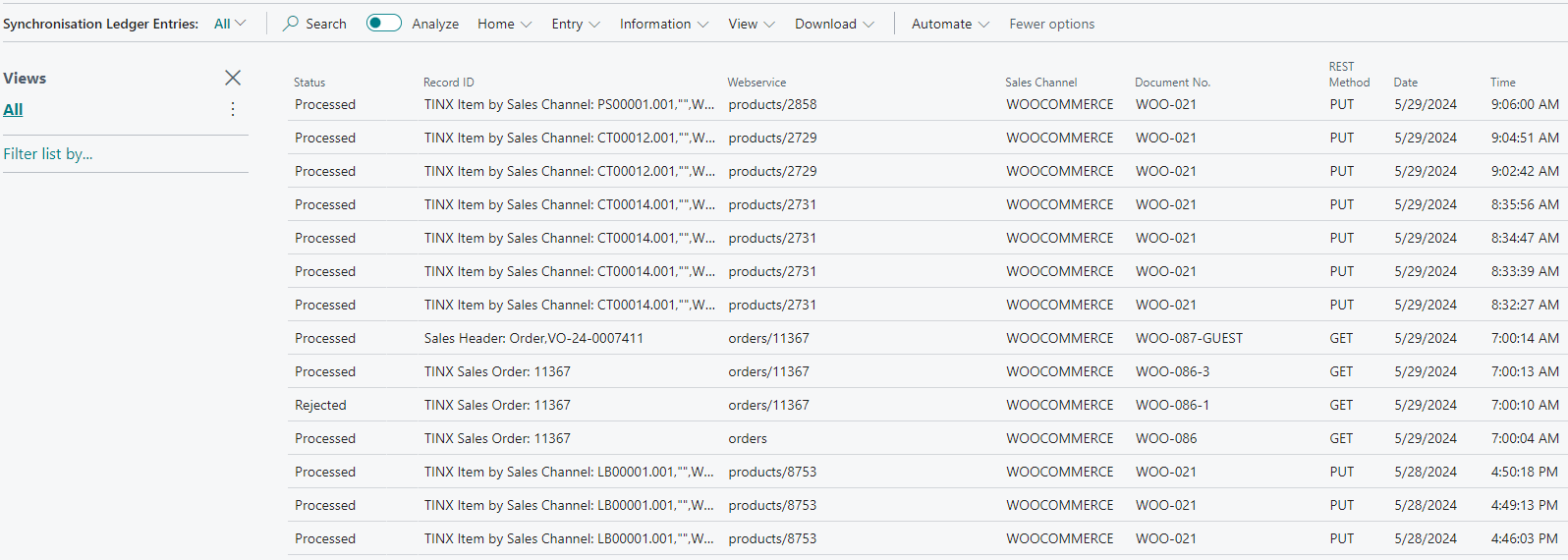The width and height of the screenshot is (1568, 560).
Task: Sort by Status column header
Action: [x=309, y=83]
